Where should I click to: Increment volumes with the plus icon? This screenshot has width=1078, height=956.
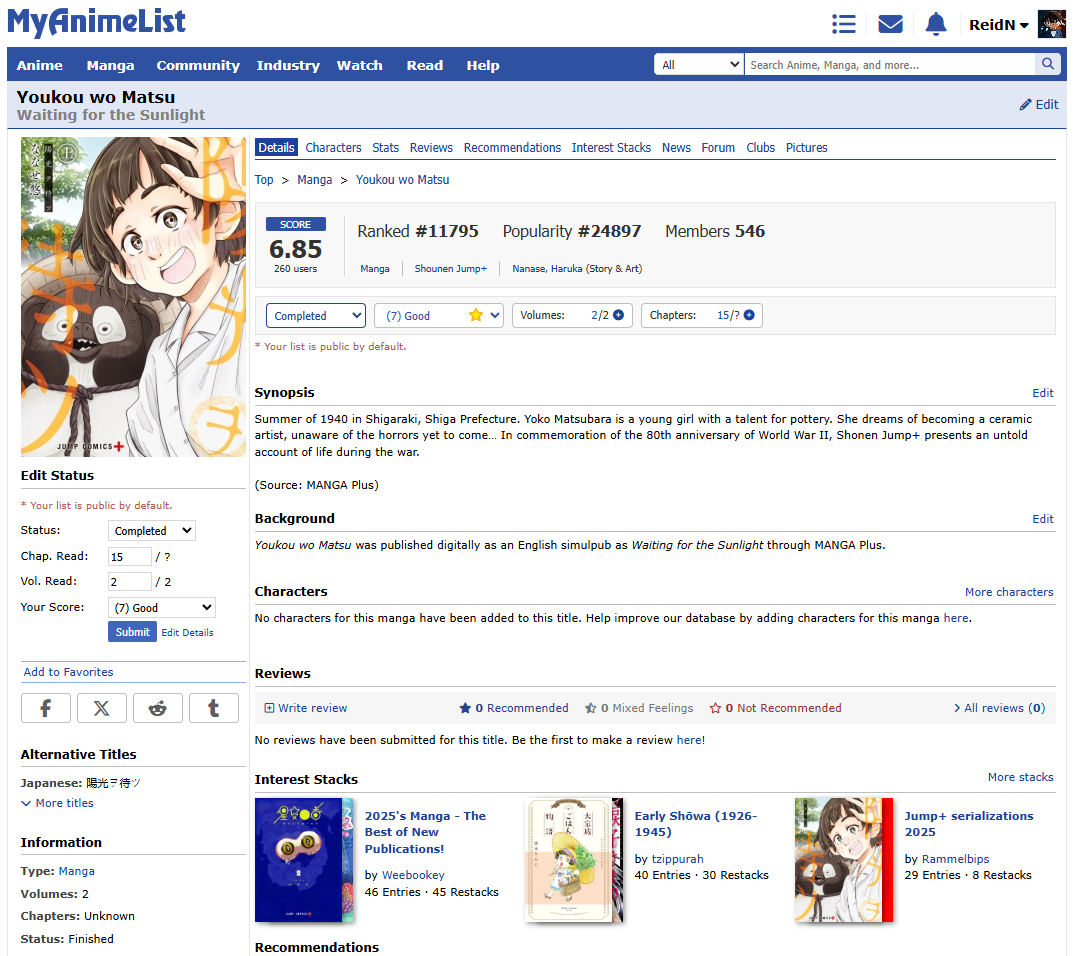618,315
